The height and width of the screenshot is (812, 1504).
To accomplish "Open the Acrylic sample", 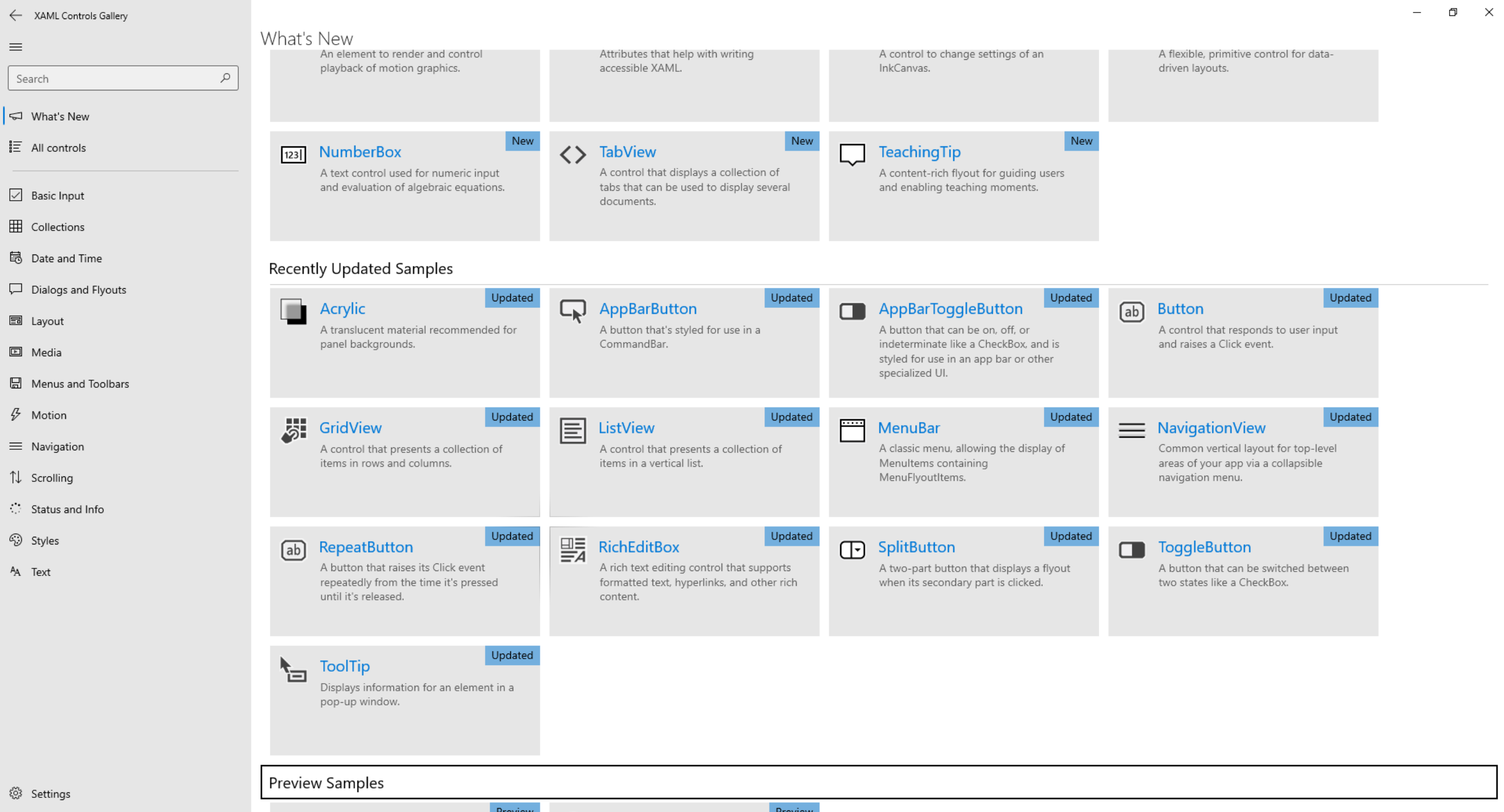I will click(342, 308).
